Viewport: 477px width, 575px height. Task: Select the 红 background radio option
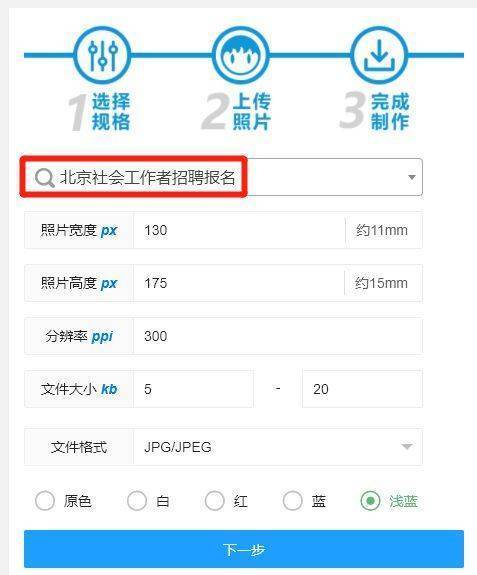[214, 501]
